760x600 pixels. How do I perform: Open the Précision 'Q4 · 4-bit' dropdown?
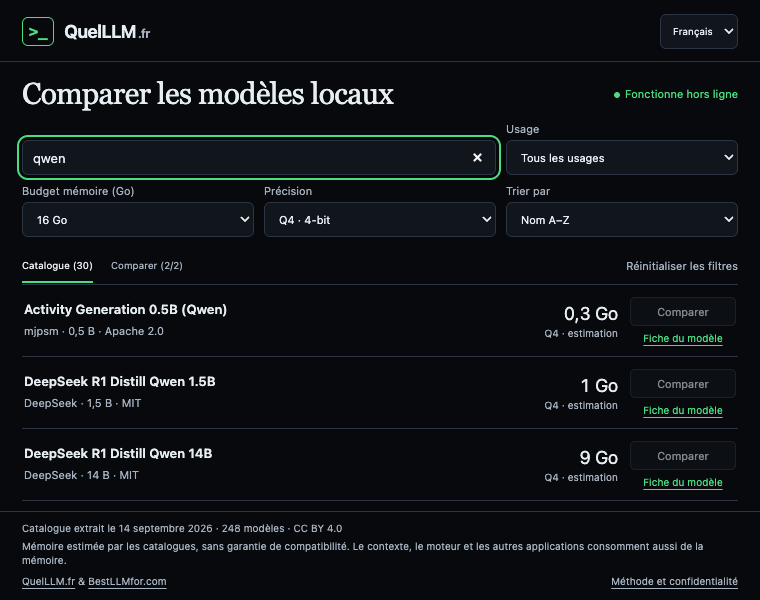pyautogui.click(x=380, y=220)
